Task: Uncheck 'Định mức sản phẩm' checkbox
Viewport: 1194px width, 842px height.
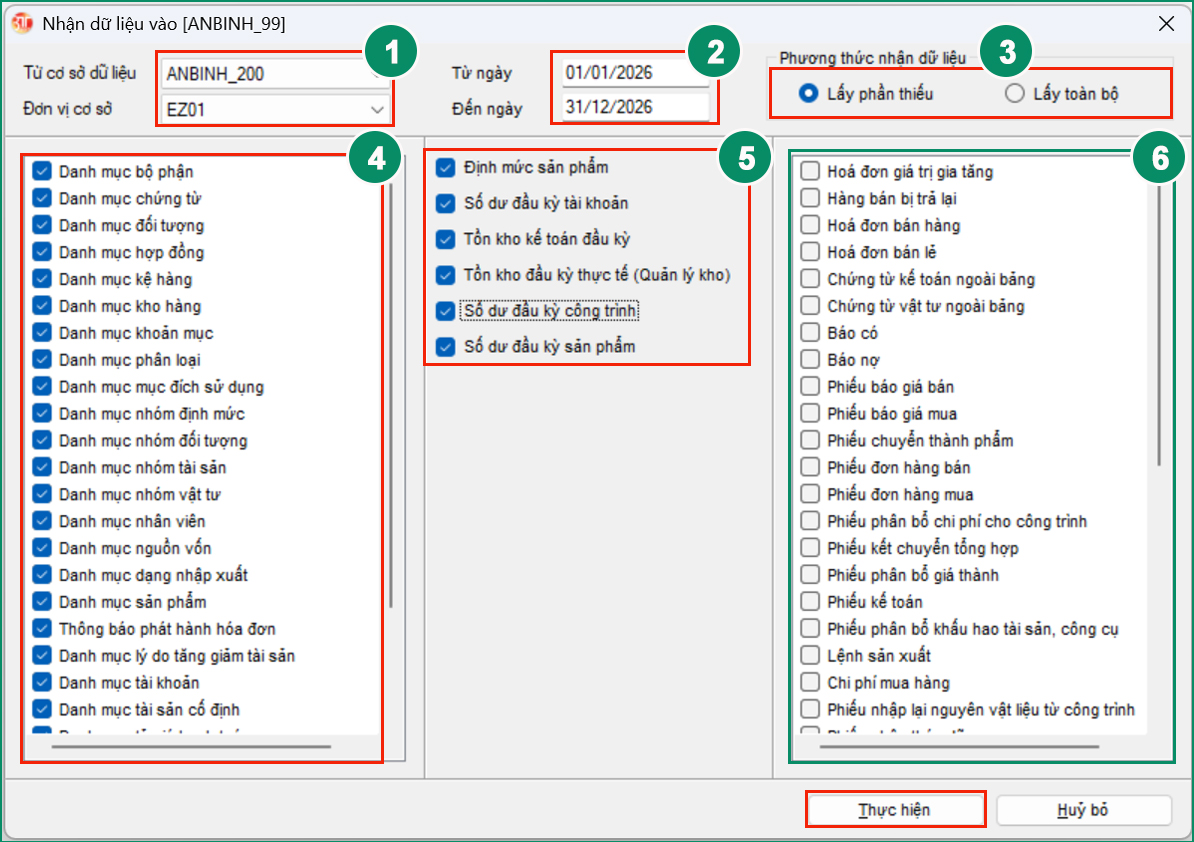Action: tap(446, 167)
